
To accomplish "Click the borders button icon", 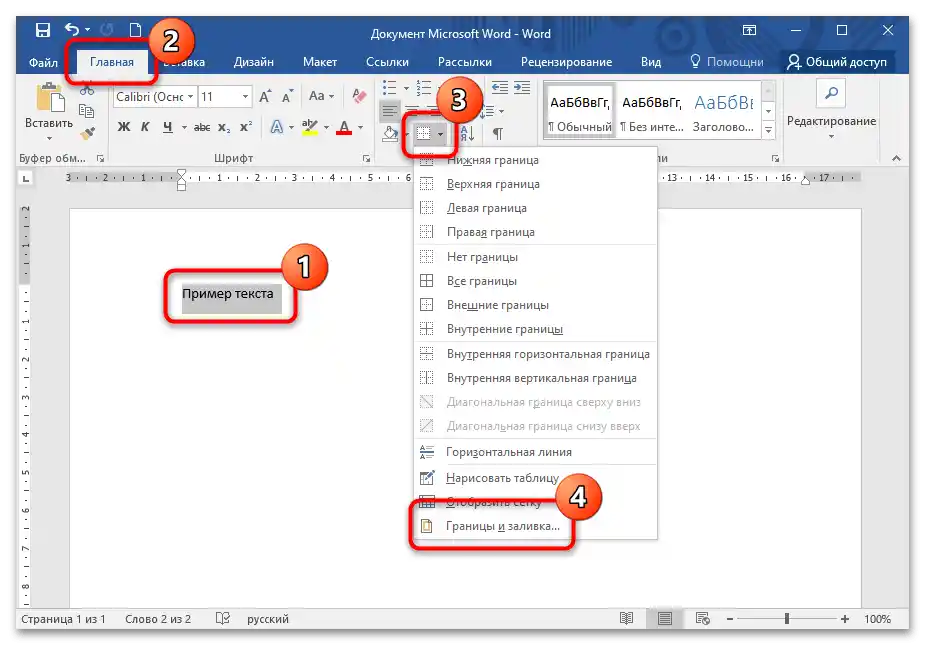I will (x=424, y=134).
